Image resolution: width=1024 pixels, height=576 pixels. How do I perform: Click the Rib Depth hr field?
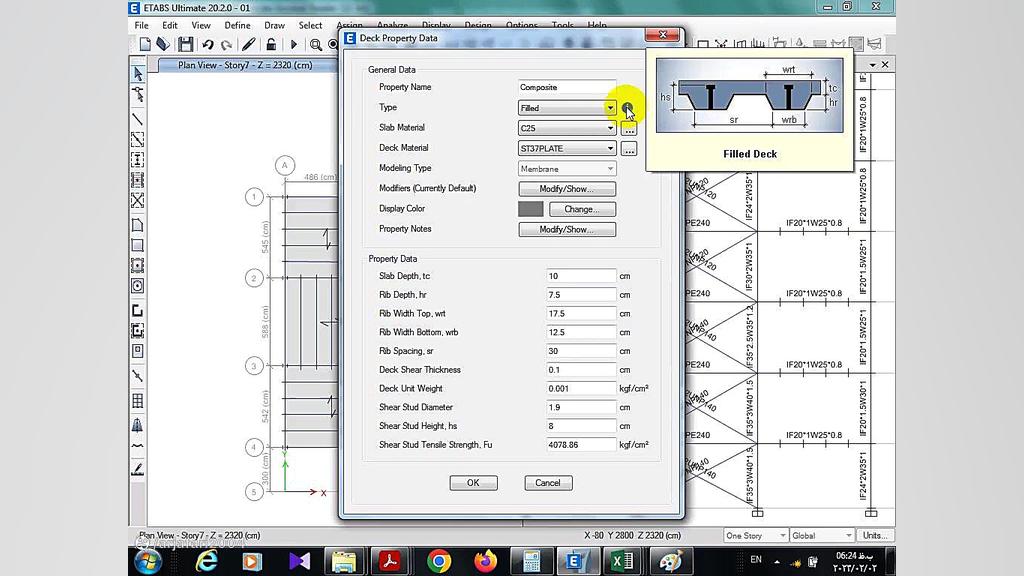pyautogui.click(x=581, y=295)
